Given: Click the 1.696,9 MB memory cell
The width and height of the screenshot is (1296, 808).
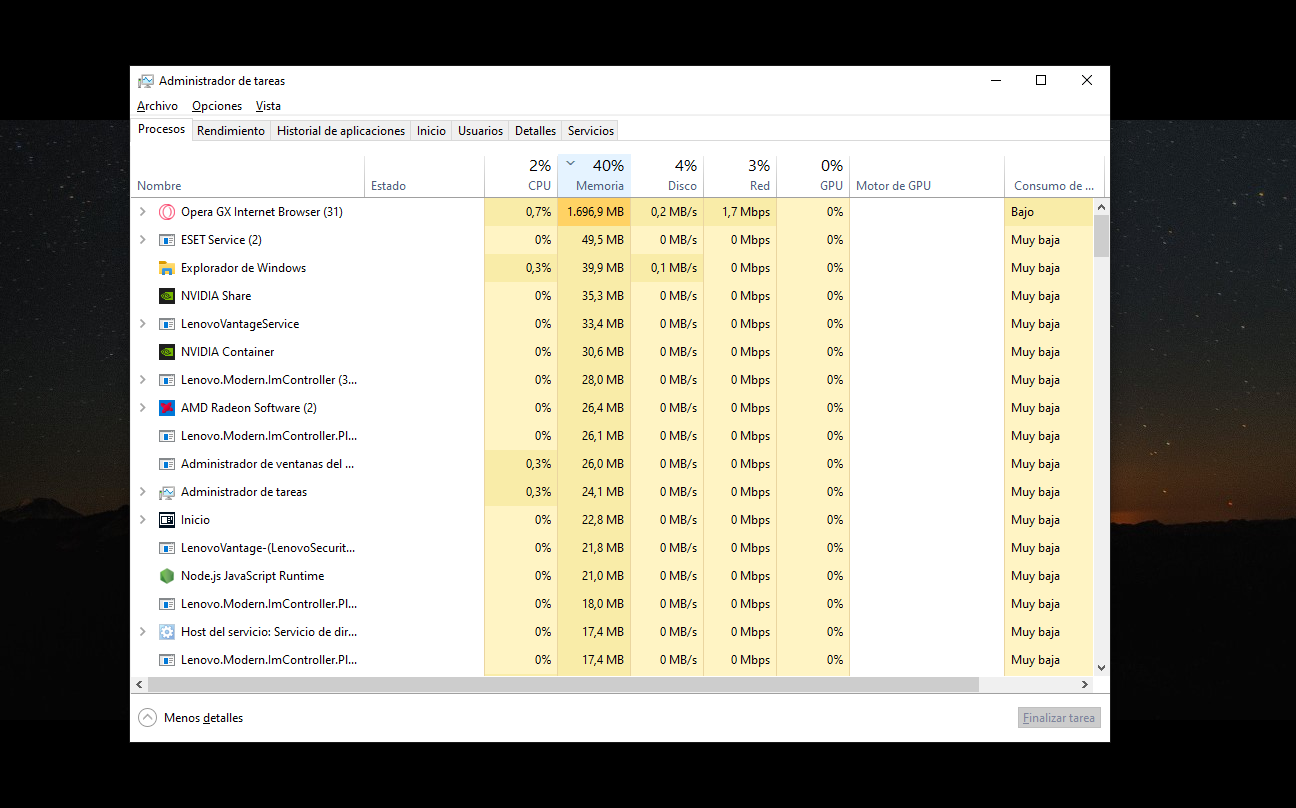Looking at the screenshot, I should [x=594, y=212].
